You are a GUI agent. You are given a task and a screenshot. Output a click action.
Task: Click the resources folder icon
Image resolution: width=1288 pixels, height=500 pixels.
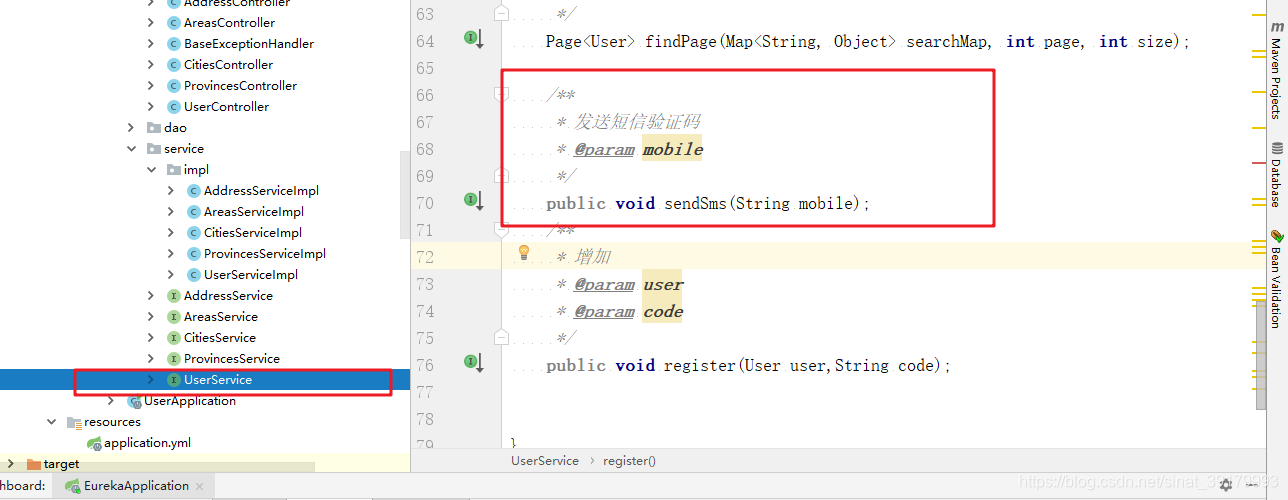pos(74,422)
